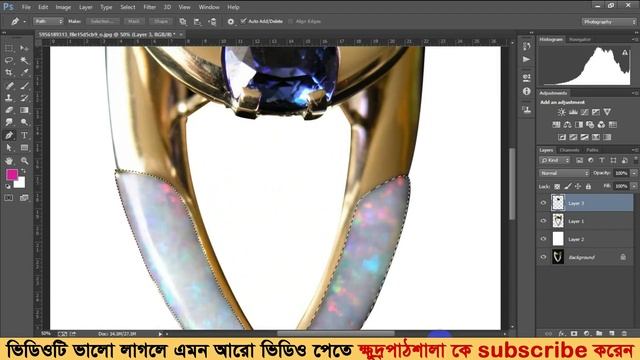
Task: Open the pen tool preset picker arrow
Action: tap(24, 21)
